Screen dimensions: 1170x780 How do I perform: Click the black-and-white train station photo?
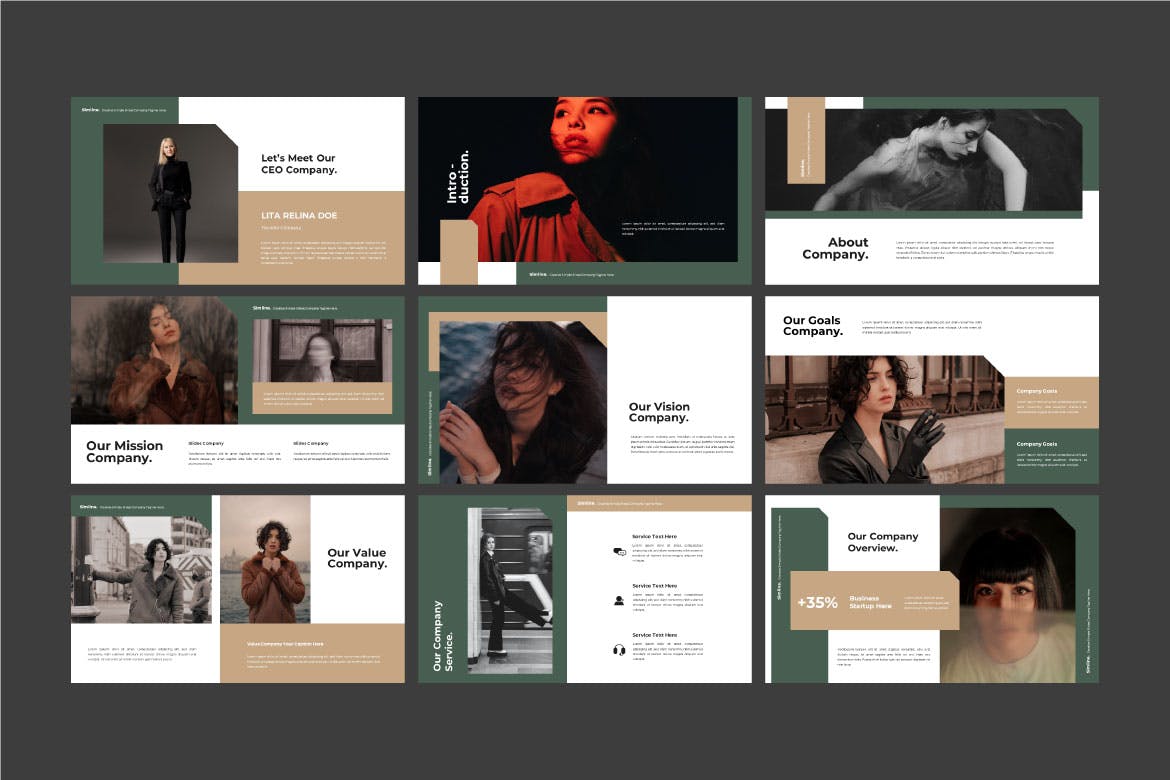click(x=509, y=590)
